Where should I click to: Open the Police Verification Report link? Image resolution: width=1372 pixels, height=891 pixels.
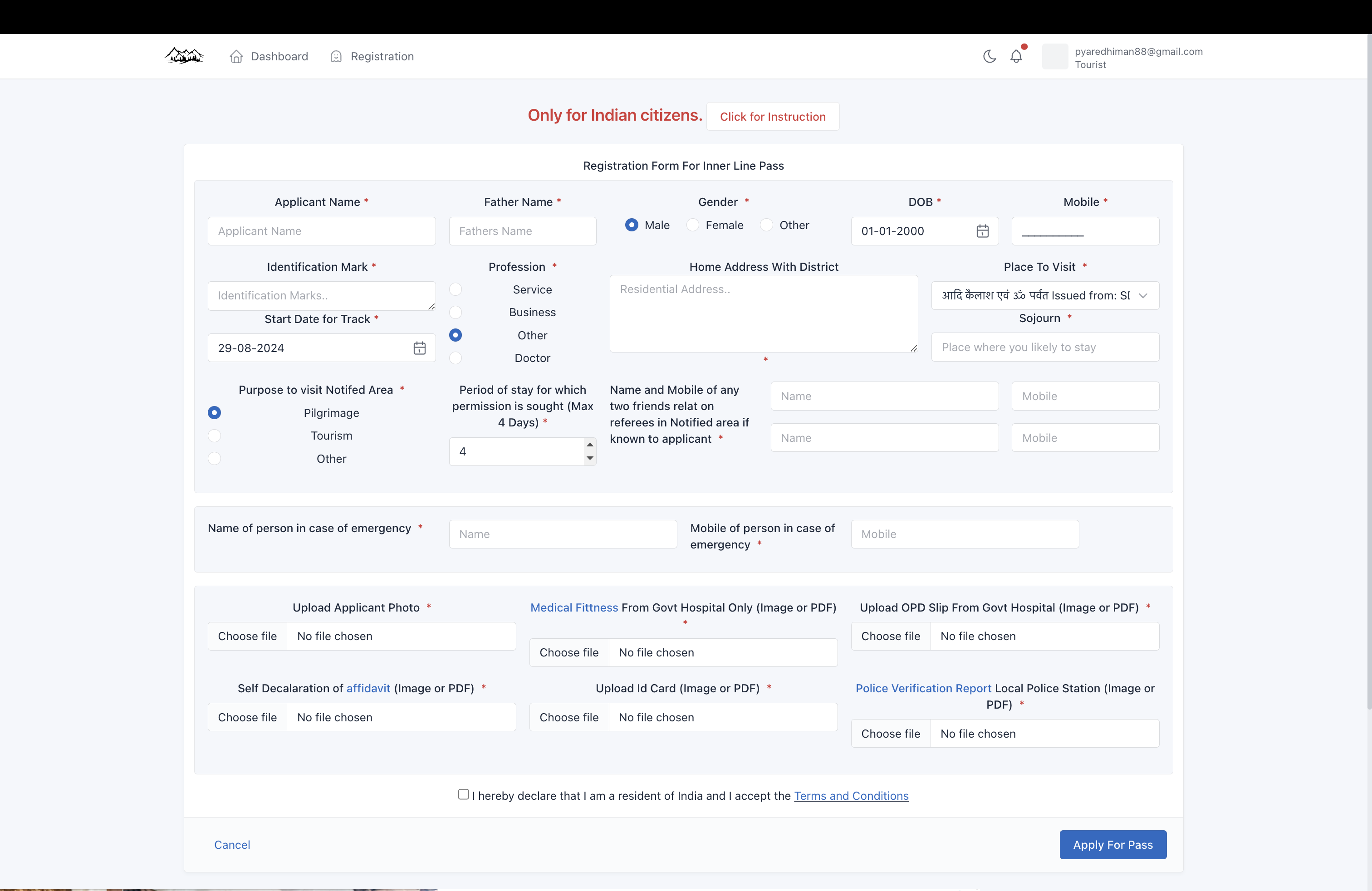(923, 688)
